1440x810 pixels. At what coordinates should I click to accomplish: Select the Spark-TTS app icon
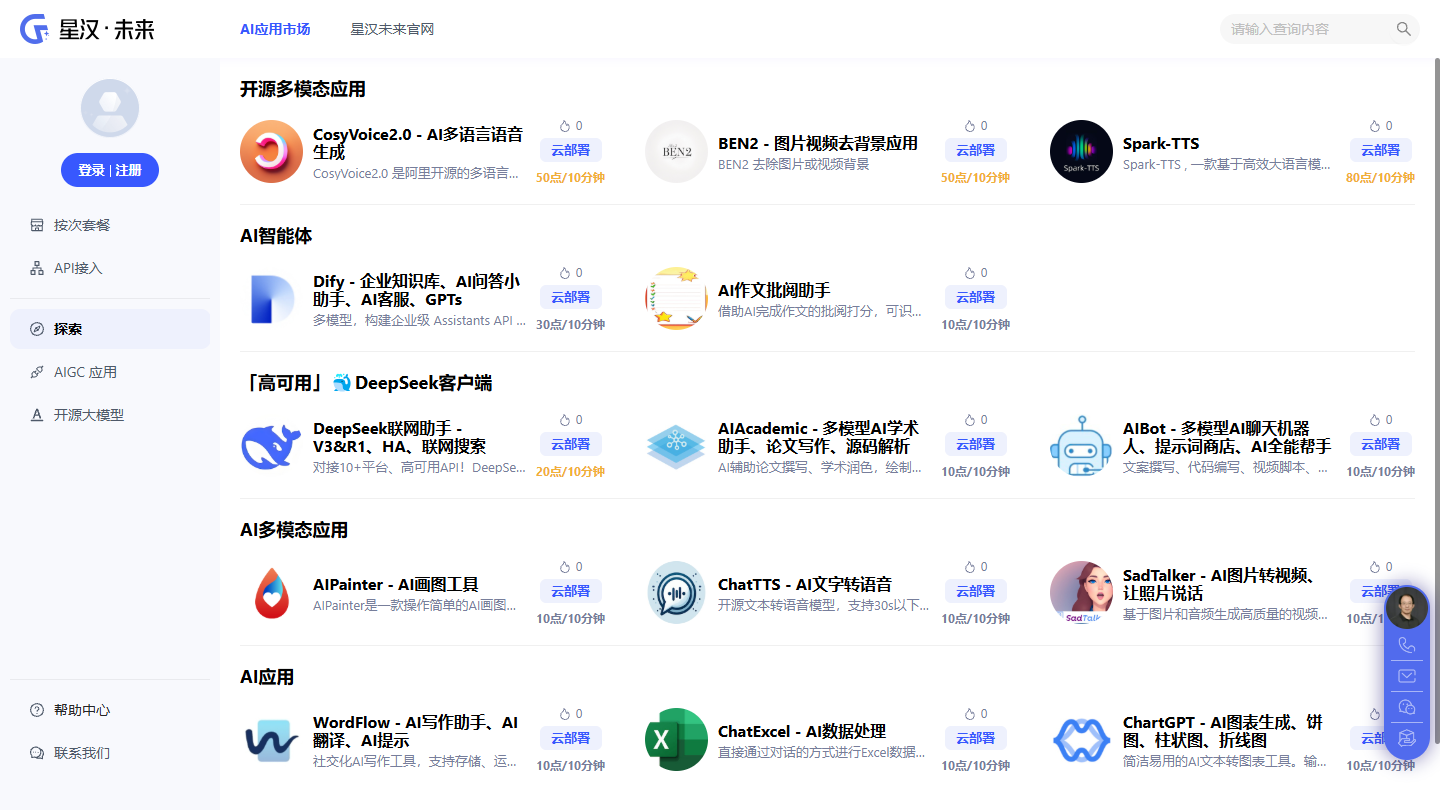click(1081, 152)
